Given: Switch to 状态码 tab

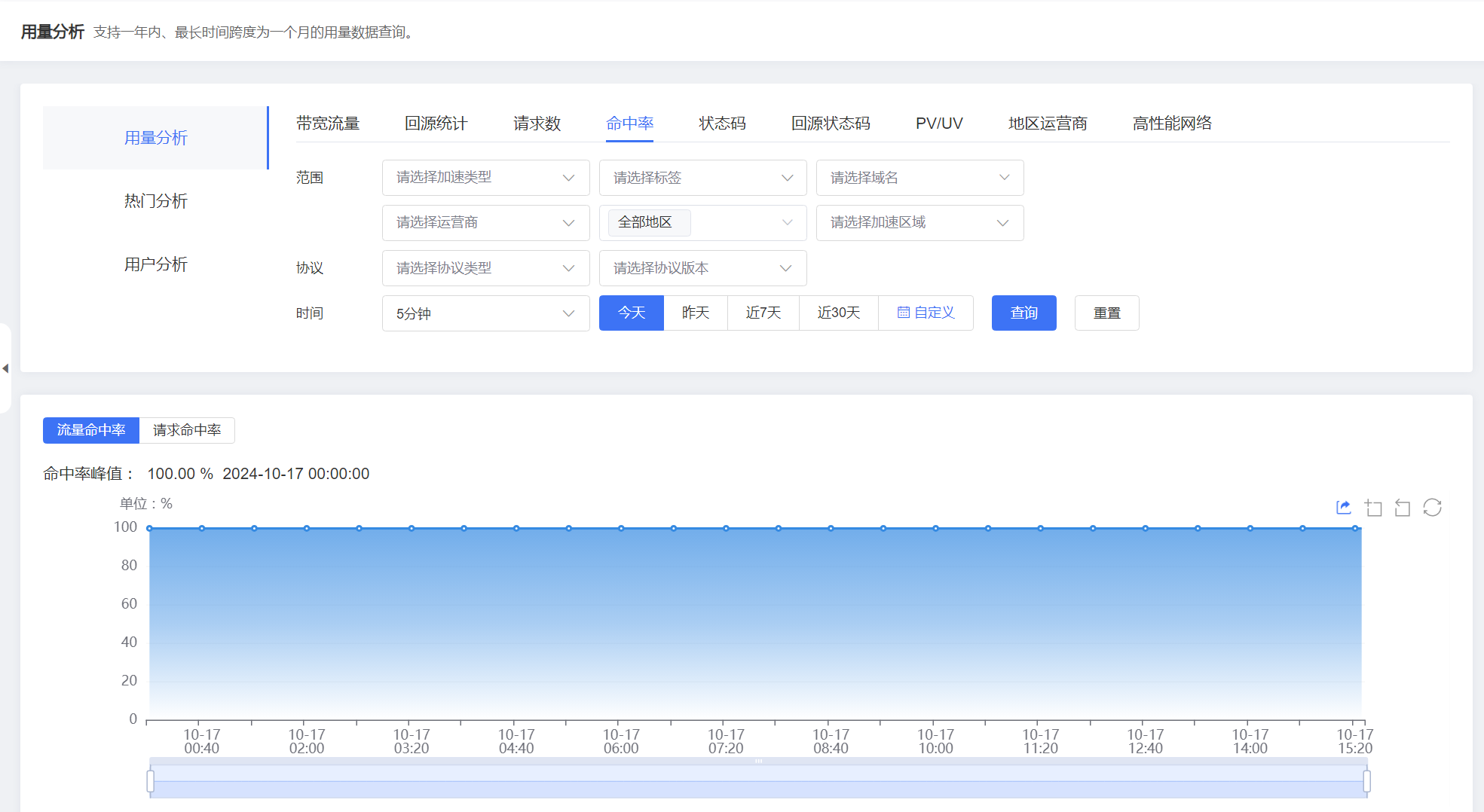Looking at the screenshot, I should pyautogui.click(x=722, y=124).
